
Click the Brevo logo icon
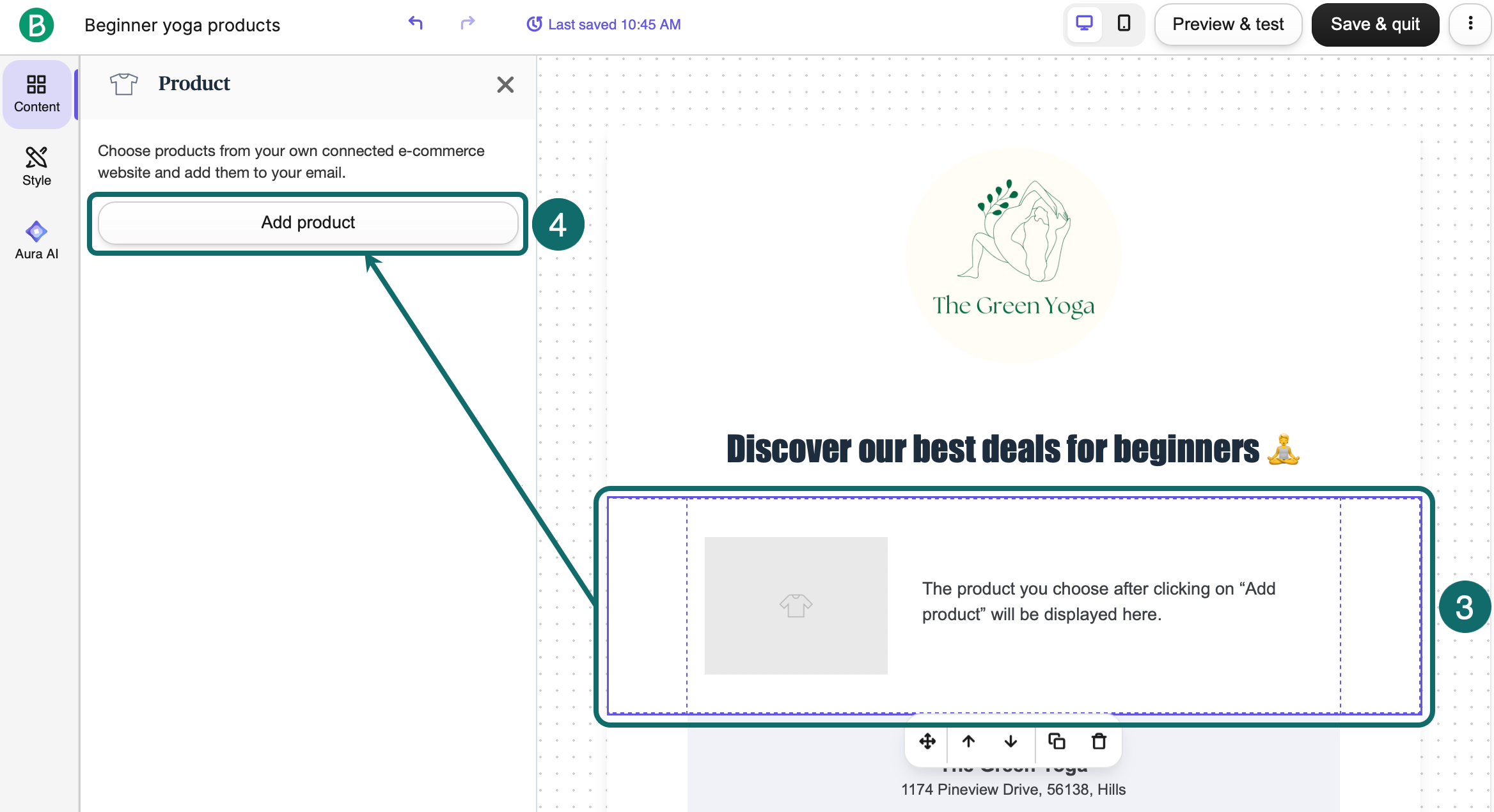click(36, 25)
